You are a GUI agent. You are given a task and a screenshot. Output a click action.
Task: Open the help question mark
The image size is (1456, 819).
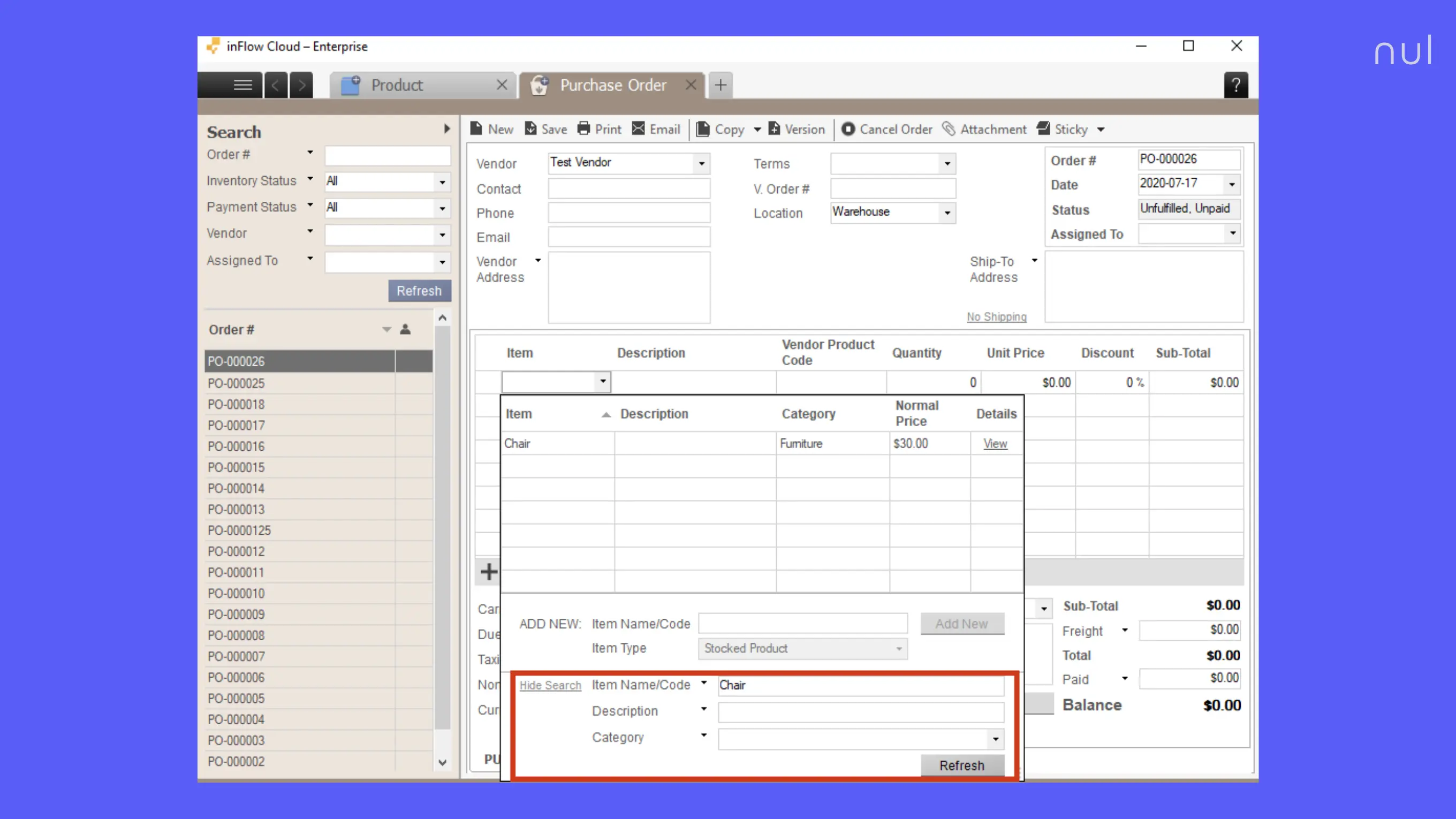pos(1235,85)
